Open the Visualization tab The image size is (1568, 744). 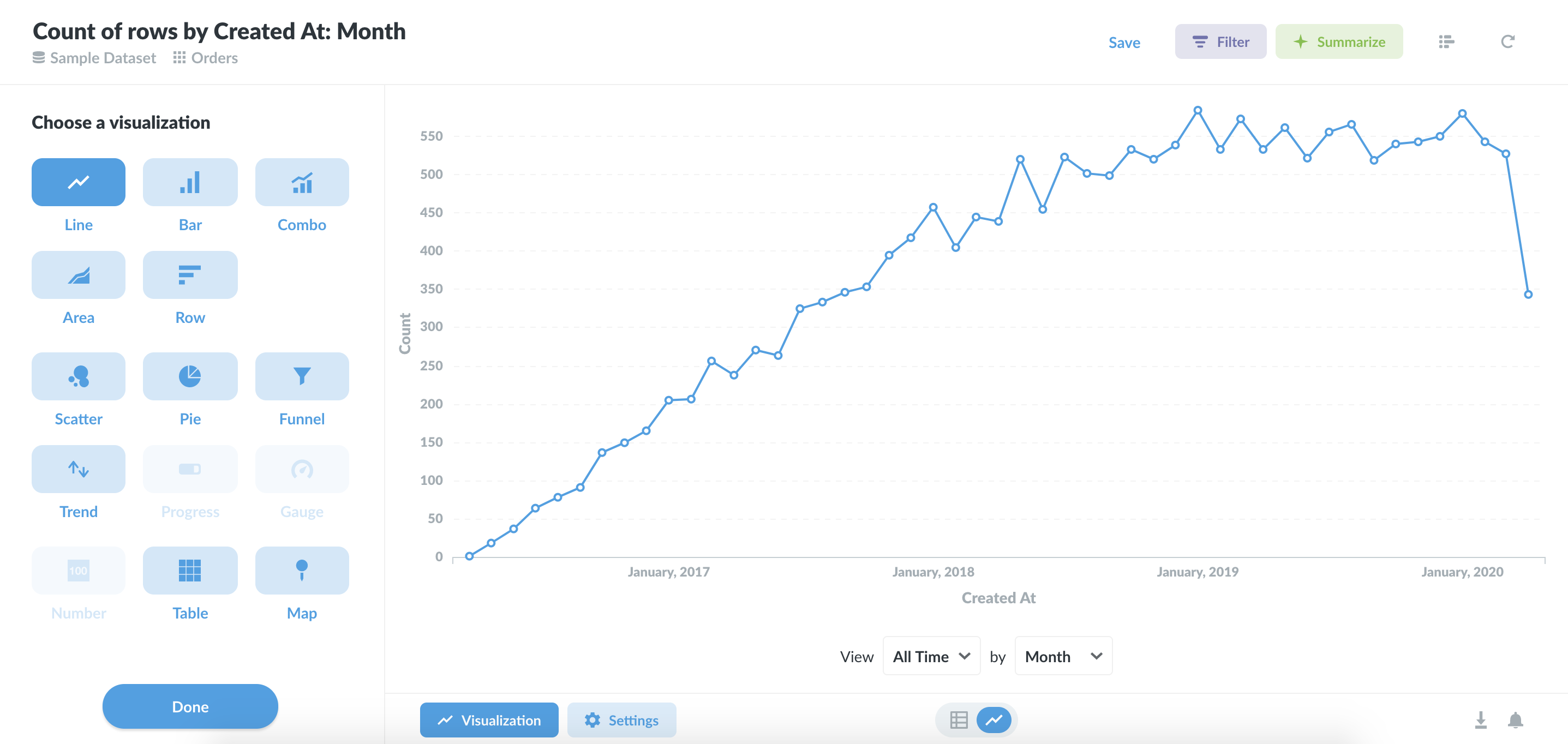click(x=489, y=719)
